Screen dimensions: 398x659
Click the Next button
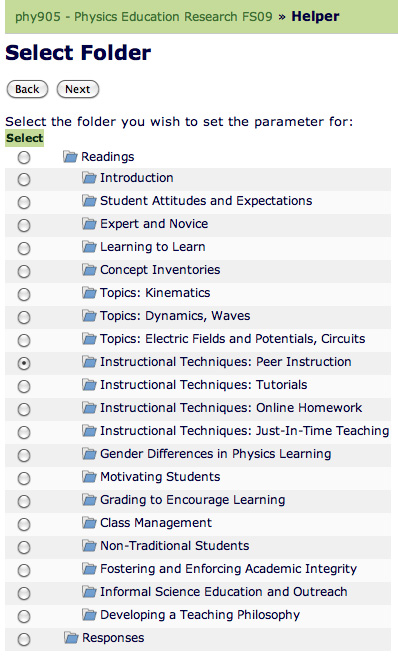click(78, 89)
